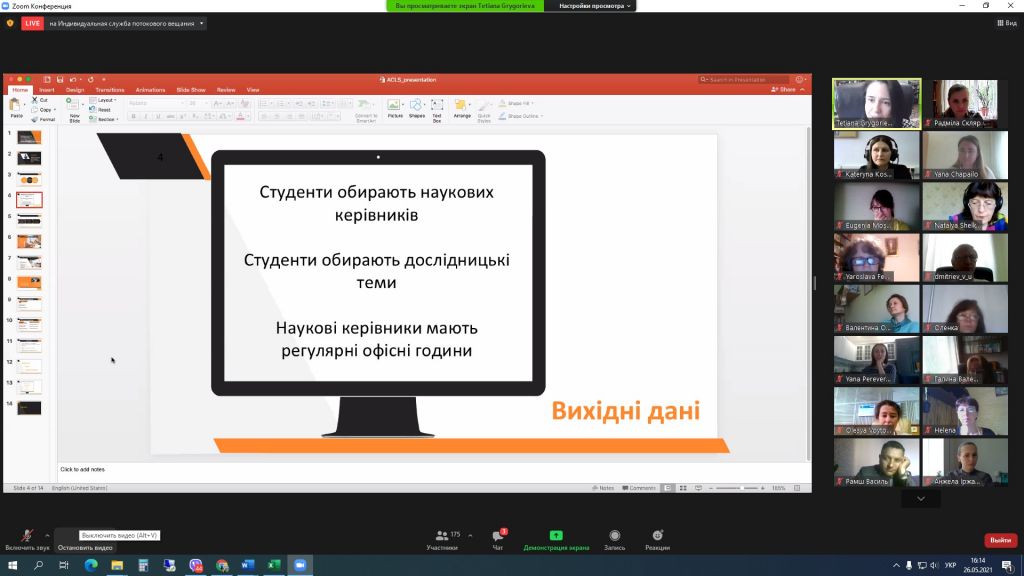The height and width of the screenshot is (576, 1024).
Task: Show more participants with gallery down chevron
Action: [x=921, y=499]
